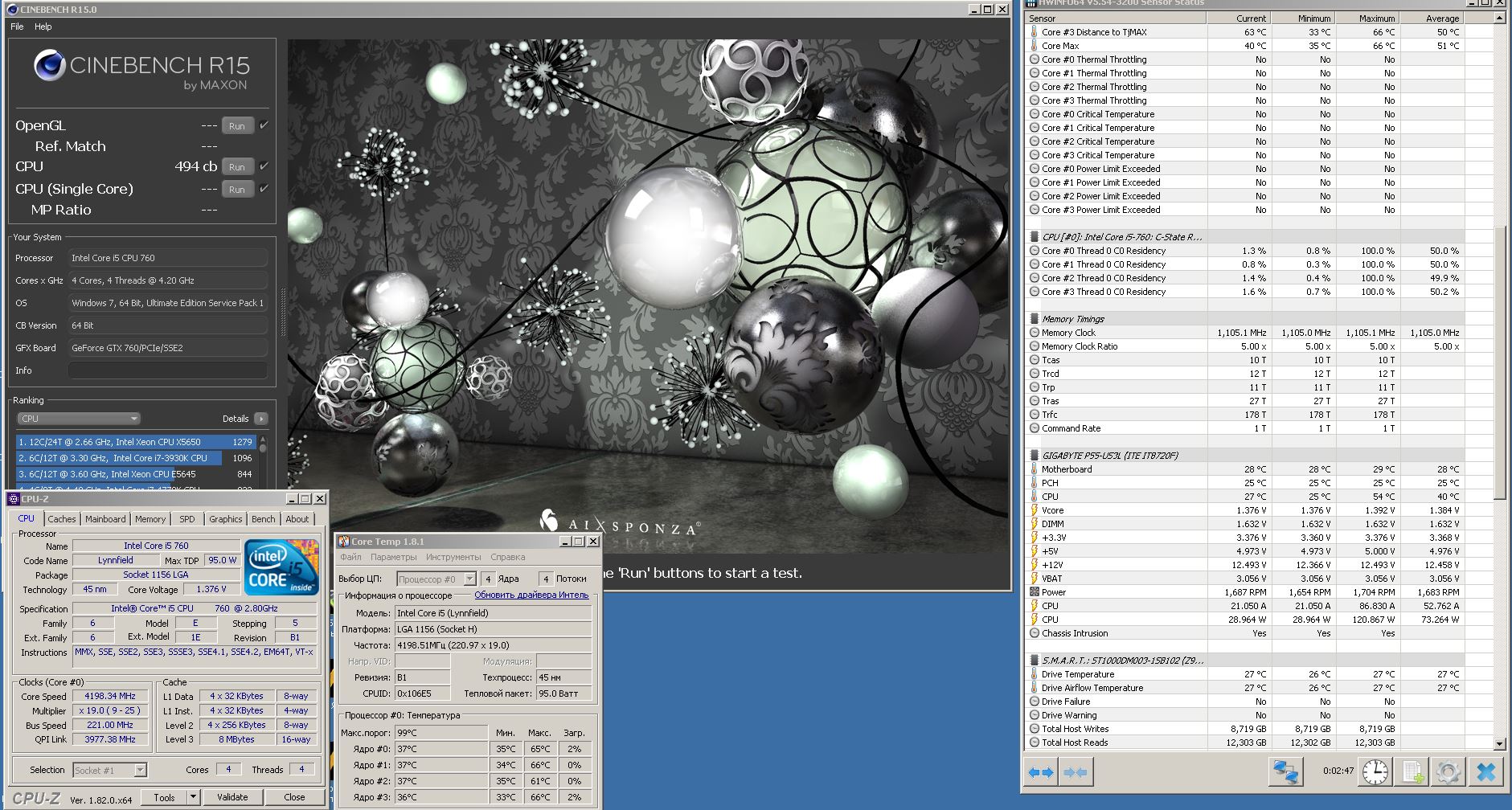This screenshot has height=810, width=1512.
Task: Click the HWiNFO expand columns arrows icon
Action: tap(1041, 772)
